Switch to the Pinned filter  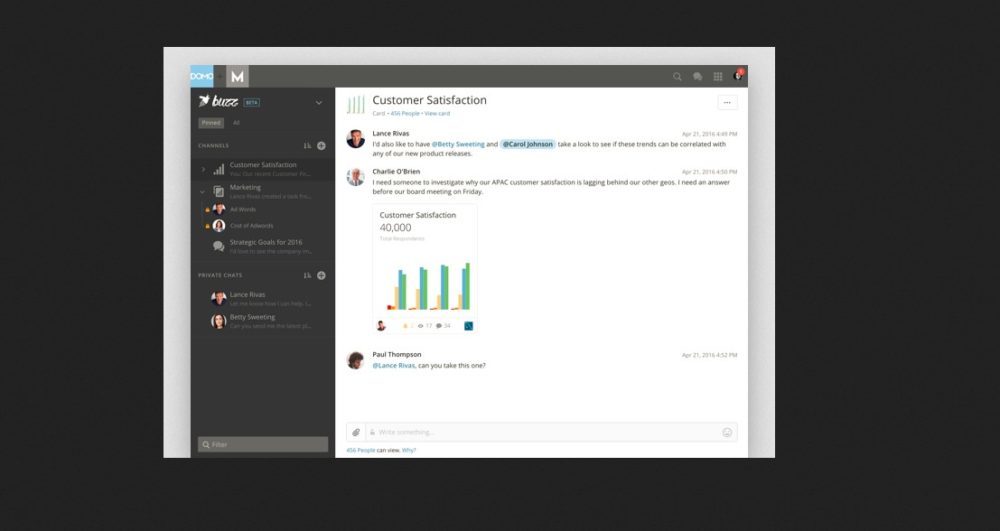pyautogui.click(x=211, y=123)
